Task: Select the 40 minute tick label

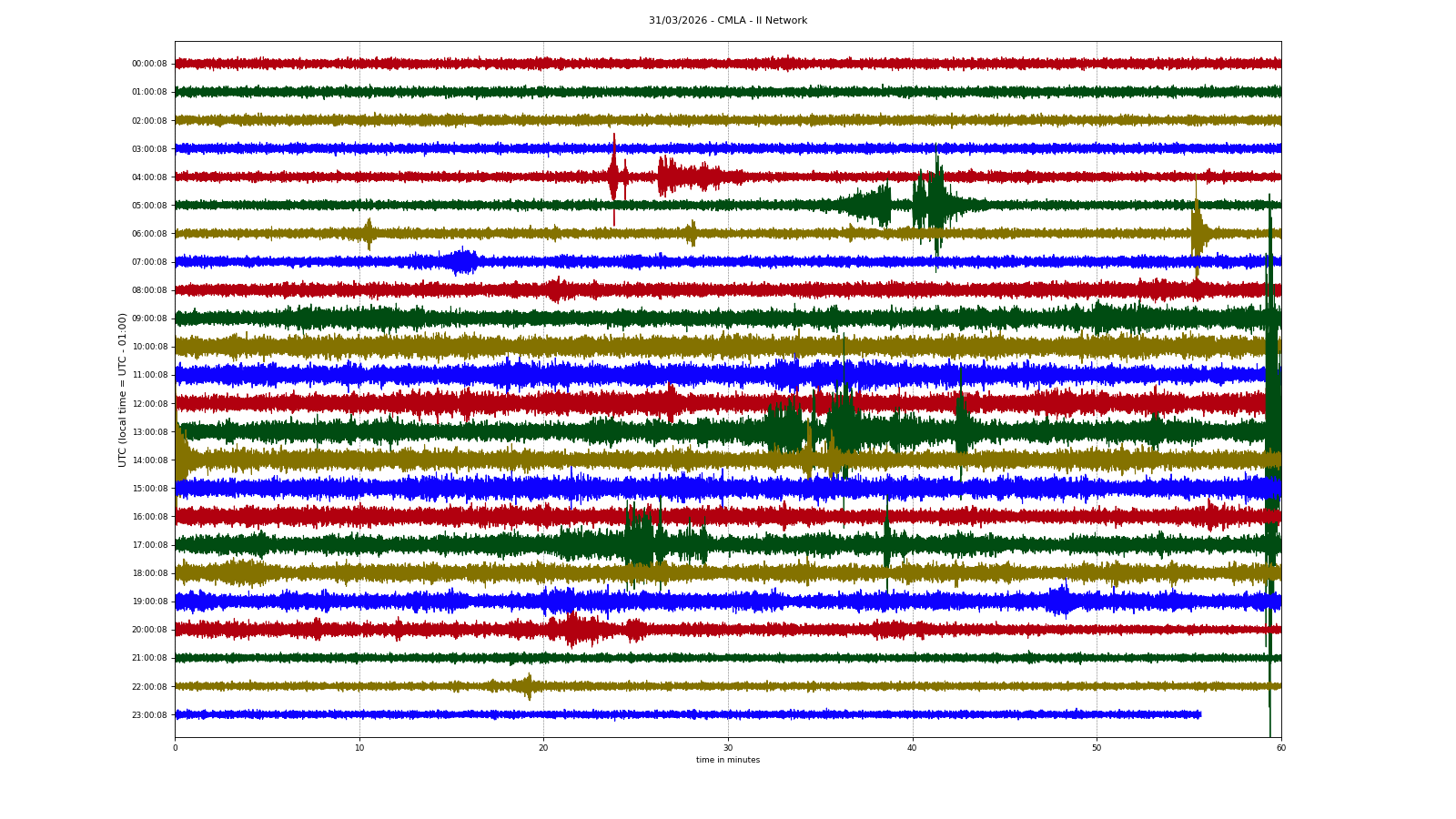Action: pyautogui.click(x=912, y=748)
